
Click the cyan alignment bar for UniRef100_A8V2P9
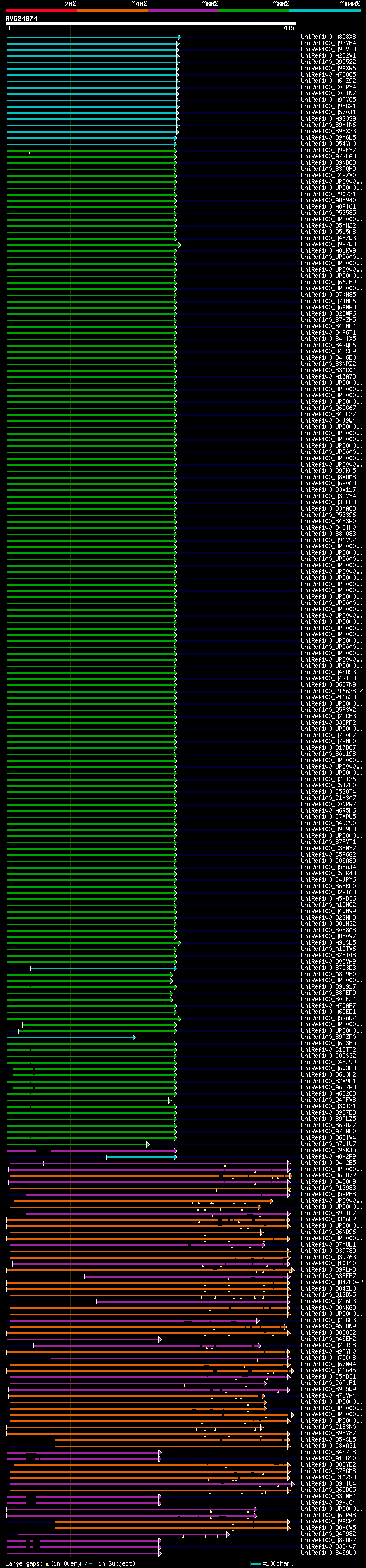[x=141, y=1156]
